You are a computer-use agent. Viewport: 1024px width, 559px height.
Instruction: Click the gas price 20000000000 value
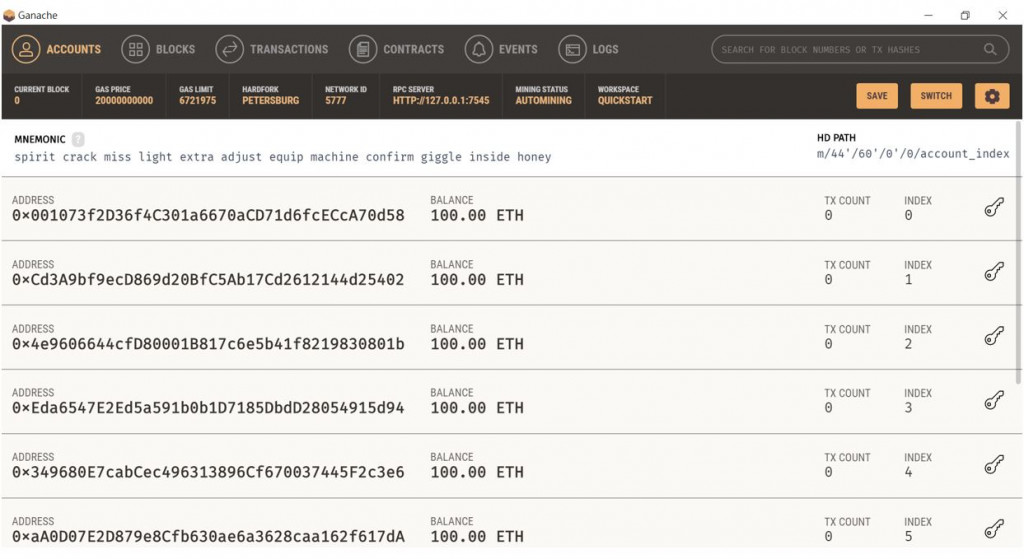click(124, 101)
